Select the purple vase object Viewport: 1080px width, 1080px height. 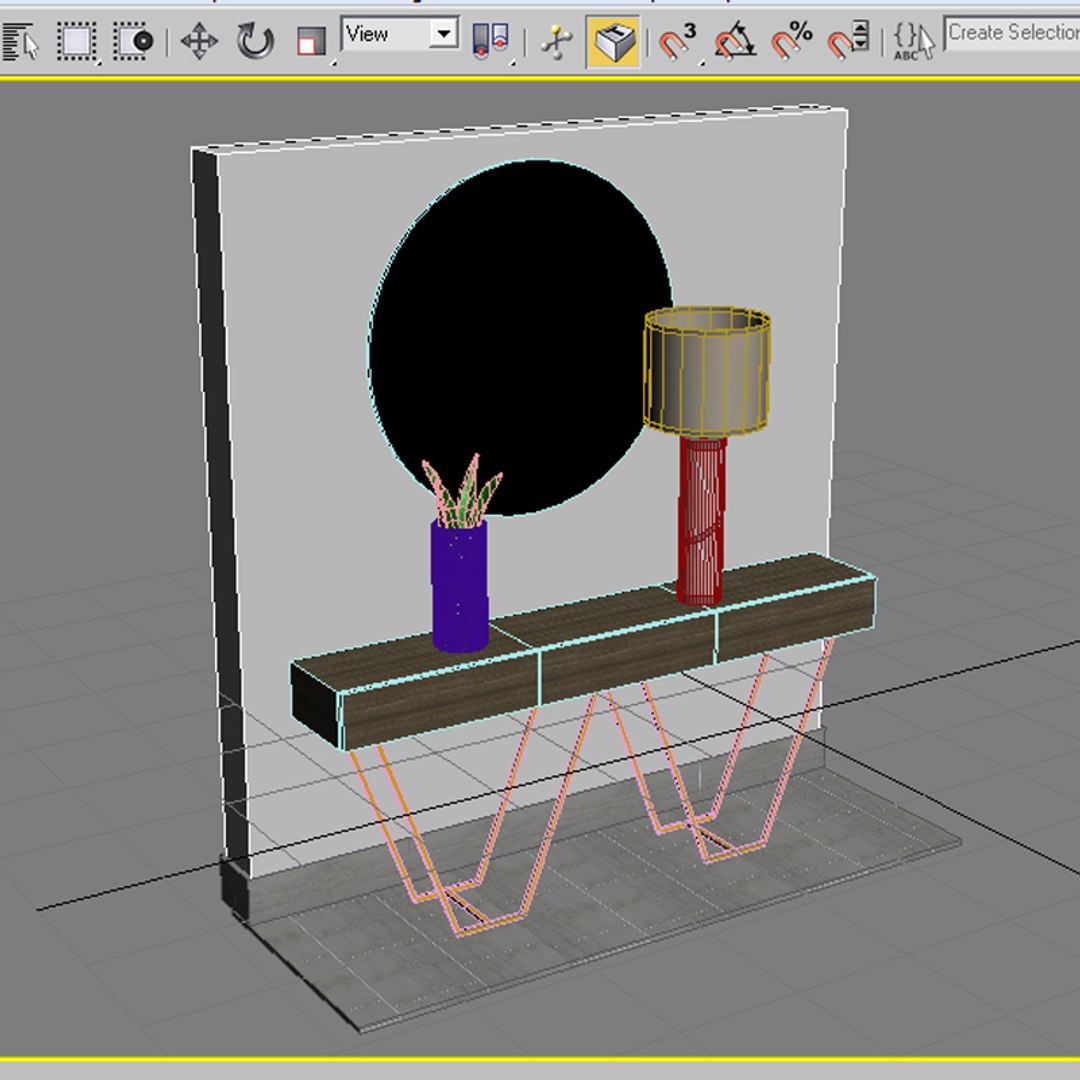coord(459,585)
